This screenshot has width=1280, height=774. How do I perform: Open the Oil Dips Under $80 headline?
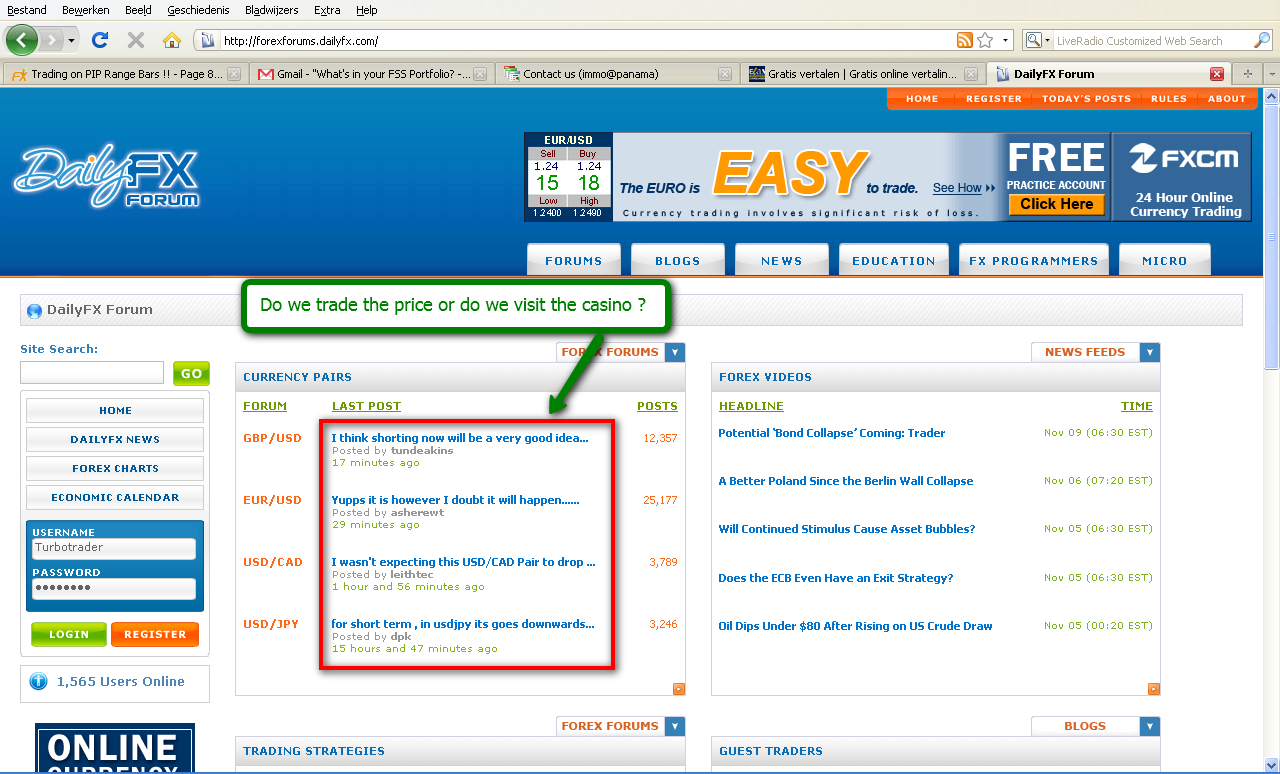[x=855, y=626]
